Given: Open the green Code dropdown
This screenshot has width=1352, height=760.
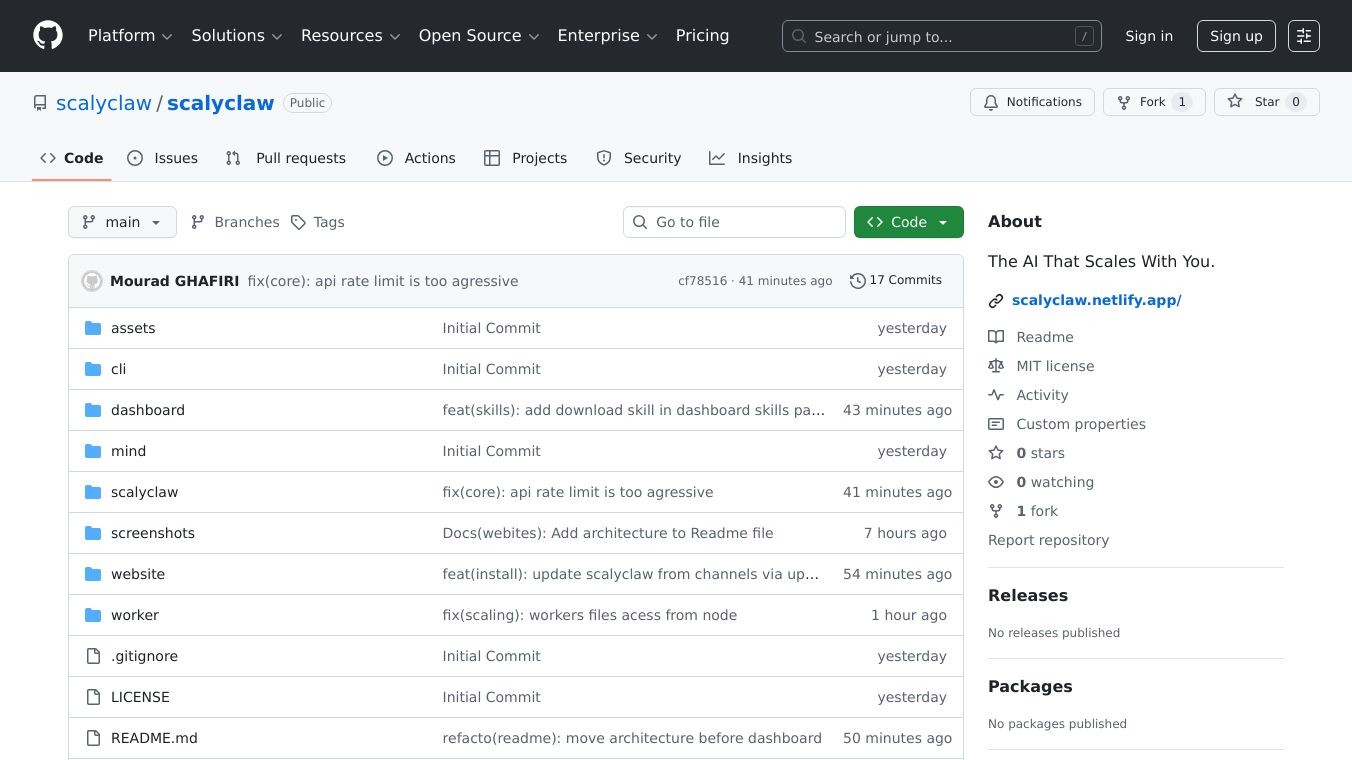Looking at the screenshot, I should coord(908,222).
